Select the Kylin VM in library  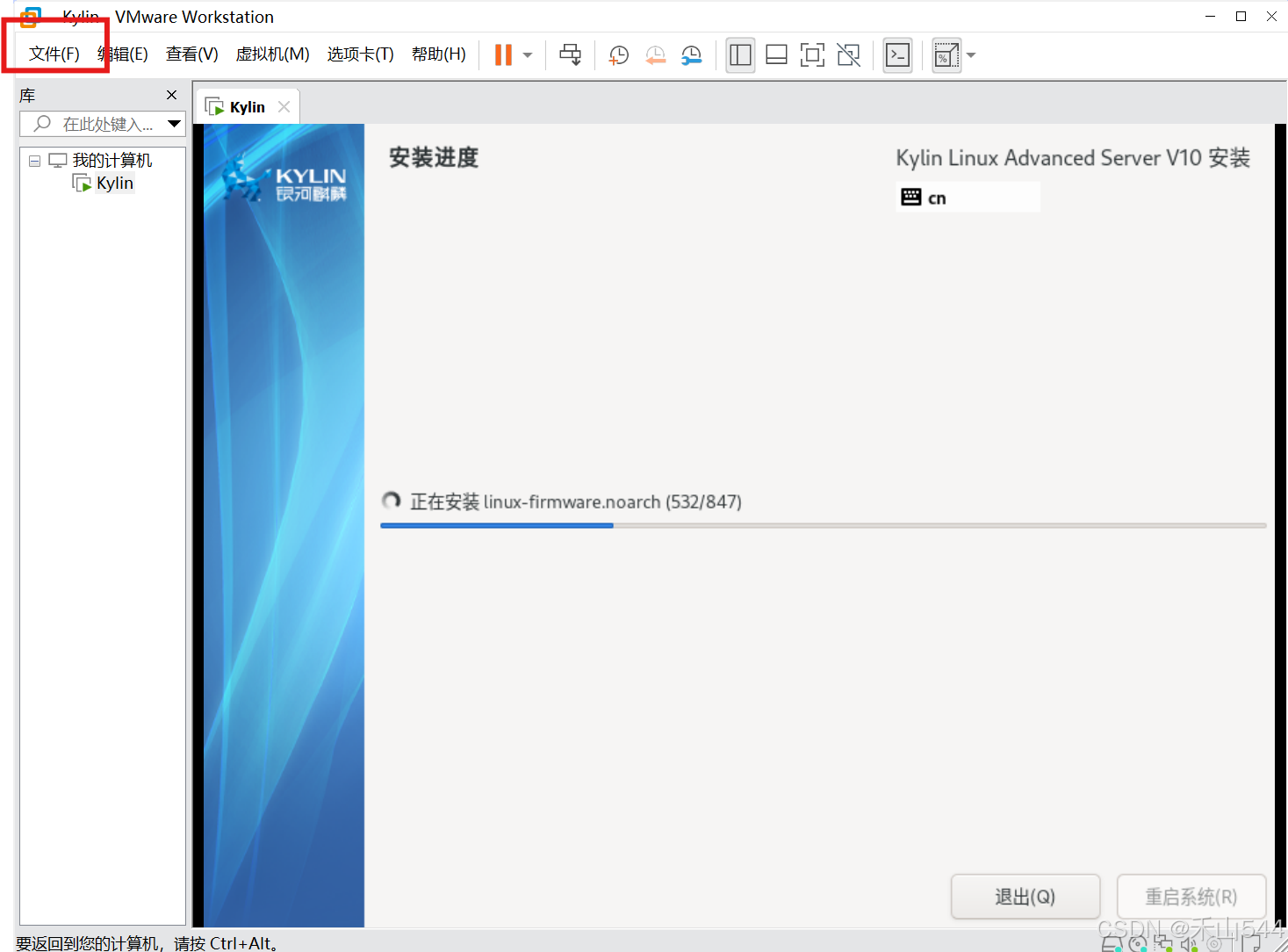(x=114, y=183)
